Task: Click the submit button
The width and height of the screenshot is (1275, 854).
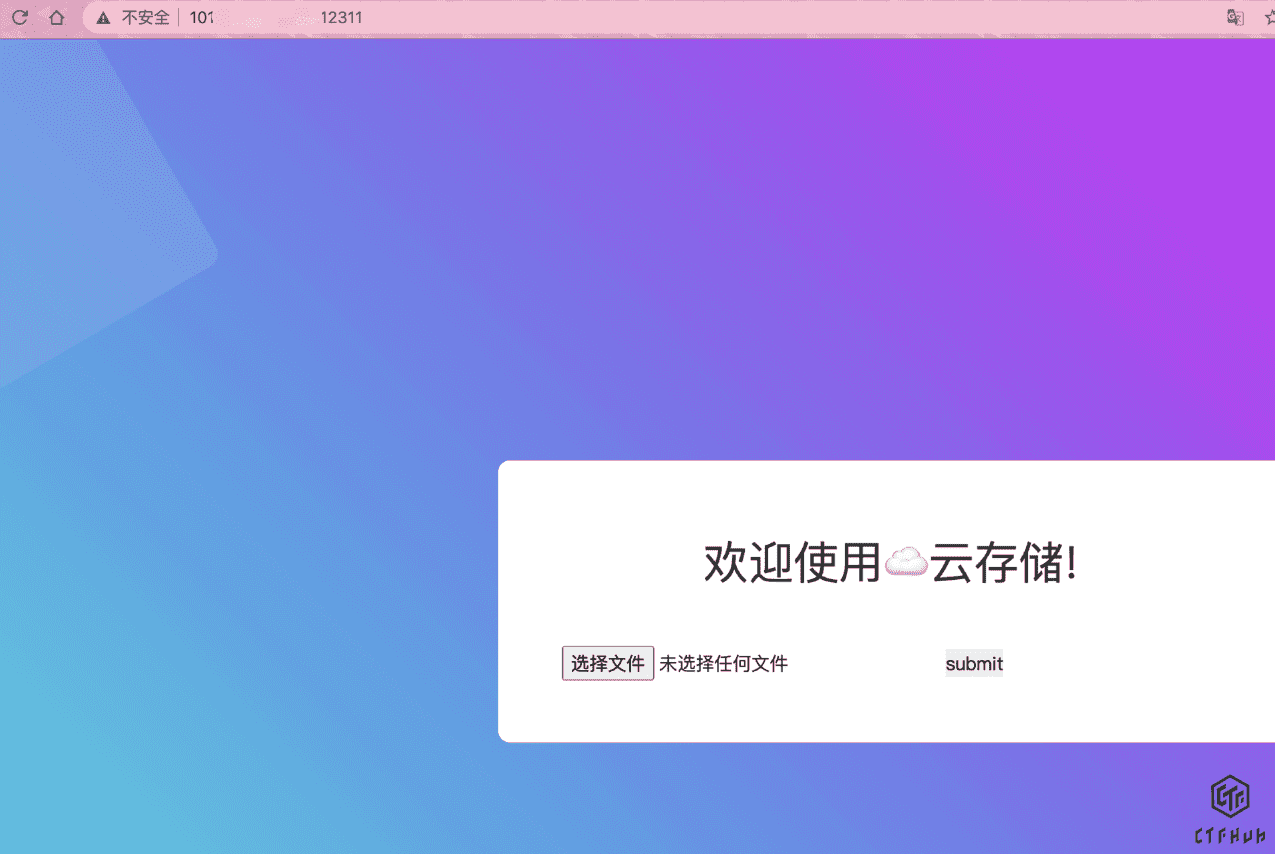Action: pos(974,663)
